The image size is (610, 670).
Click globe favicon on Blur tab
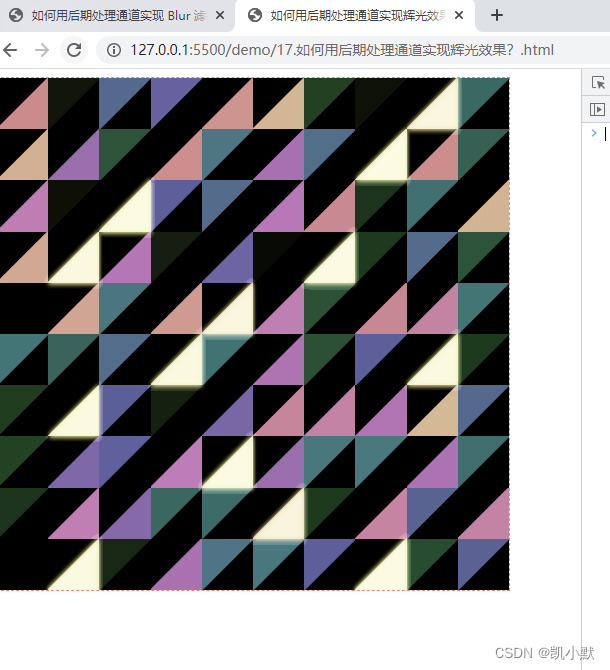16,15
